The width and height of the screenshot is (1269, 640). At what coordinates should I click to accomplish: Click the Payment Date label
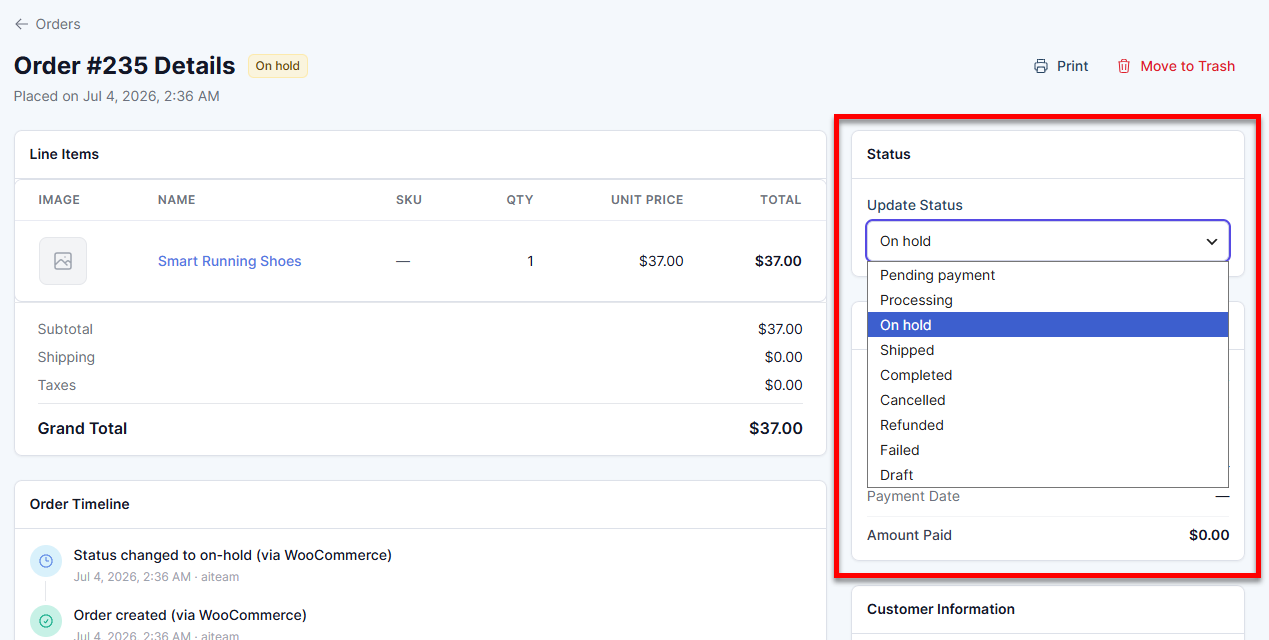click(913, 496)
